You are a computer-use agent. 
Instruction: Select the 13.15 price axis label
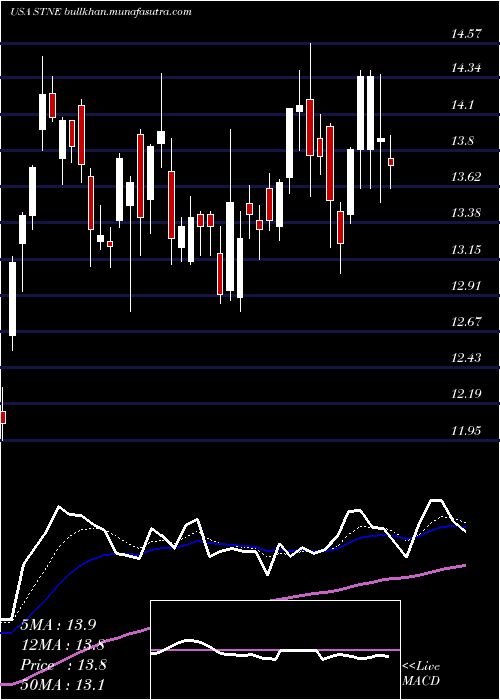pyautogui.click(x=466, y=250)
